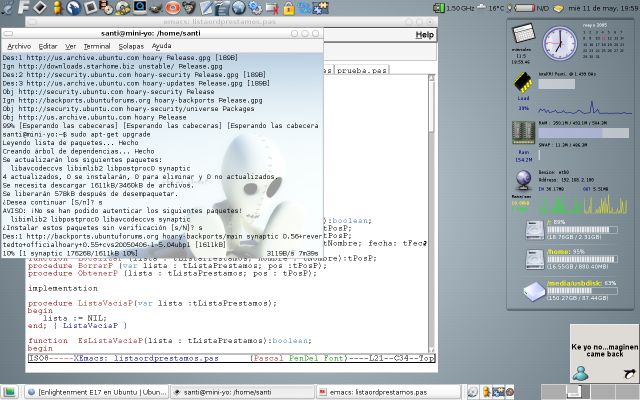Open the blue network swirl launcher
The width and height of the screenshot is (640, 400).
click(x=304, y=7)
